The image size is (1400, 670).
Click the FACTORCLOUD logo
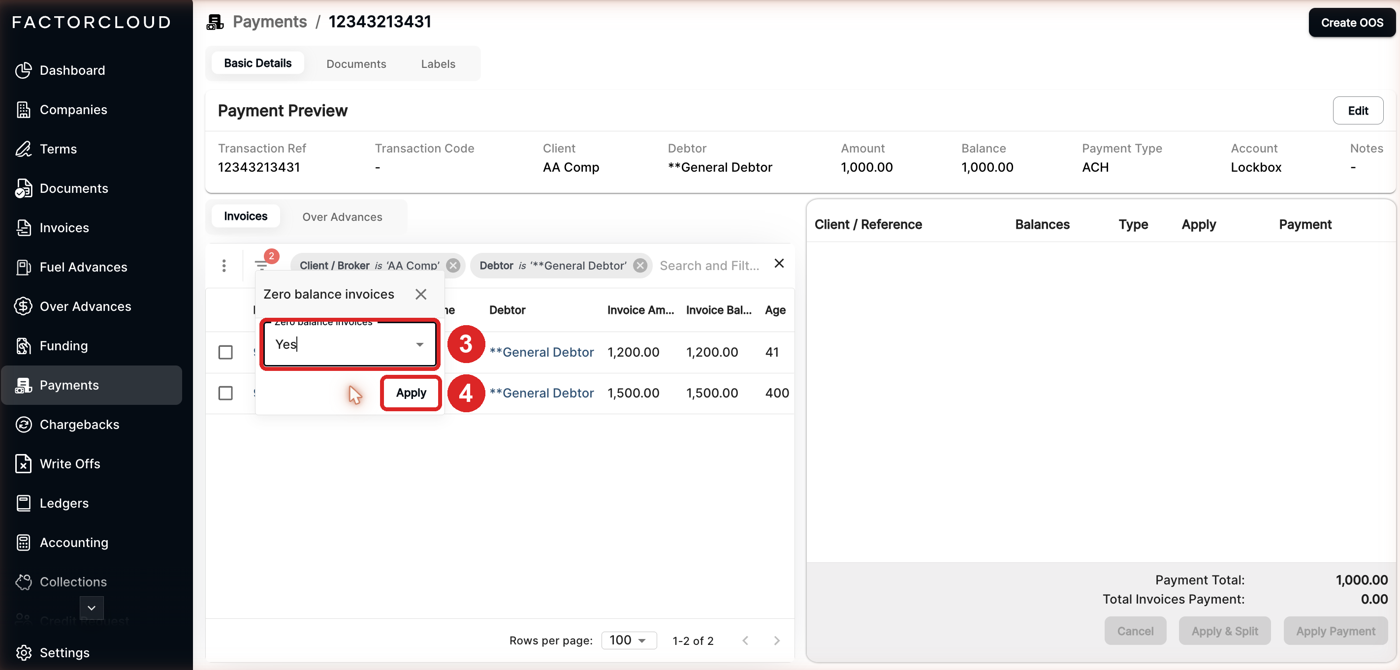point(92,22)
